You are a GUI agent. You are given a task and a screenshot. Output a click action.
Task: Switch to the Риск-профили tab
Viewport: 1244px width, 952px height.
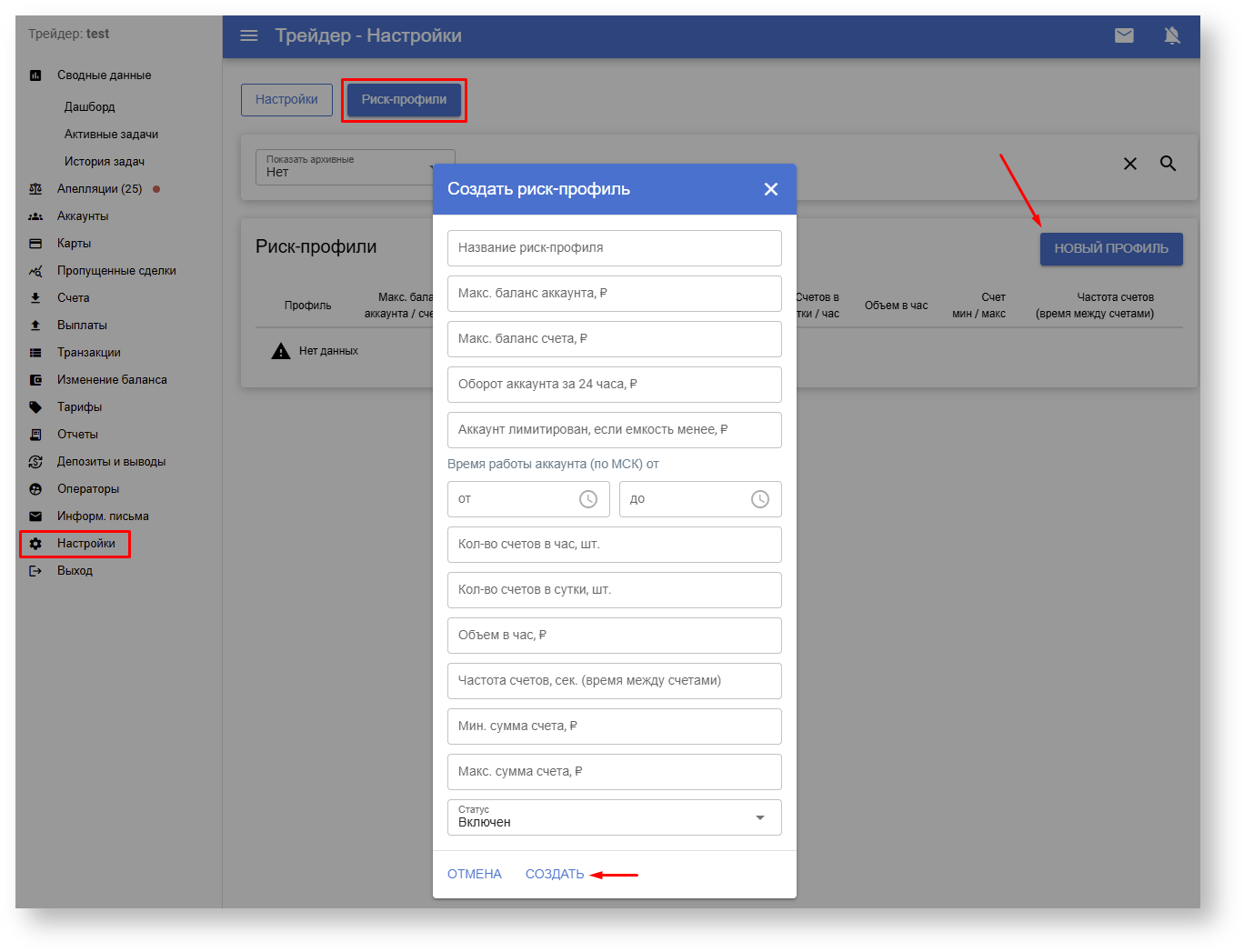404,100
